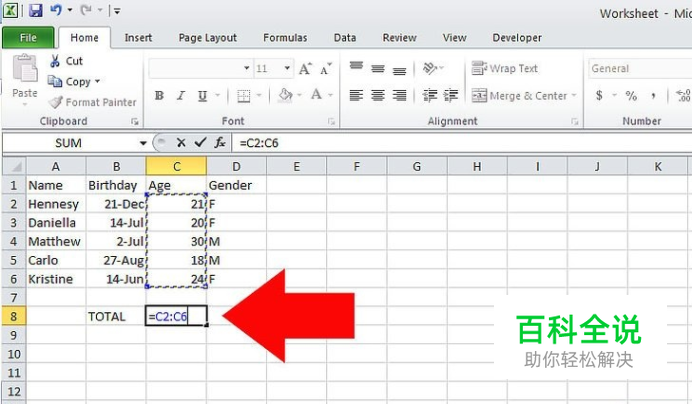Click the Cut scissors icon
692x404 pixels.
(x=55, y=61)
